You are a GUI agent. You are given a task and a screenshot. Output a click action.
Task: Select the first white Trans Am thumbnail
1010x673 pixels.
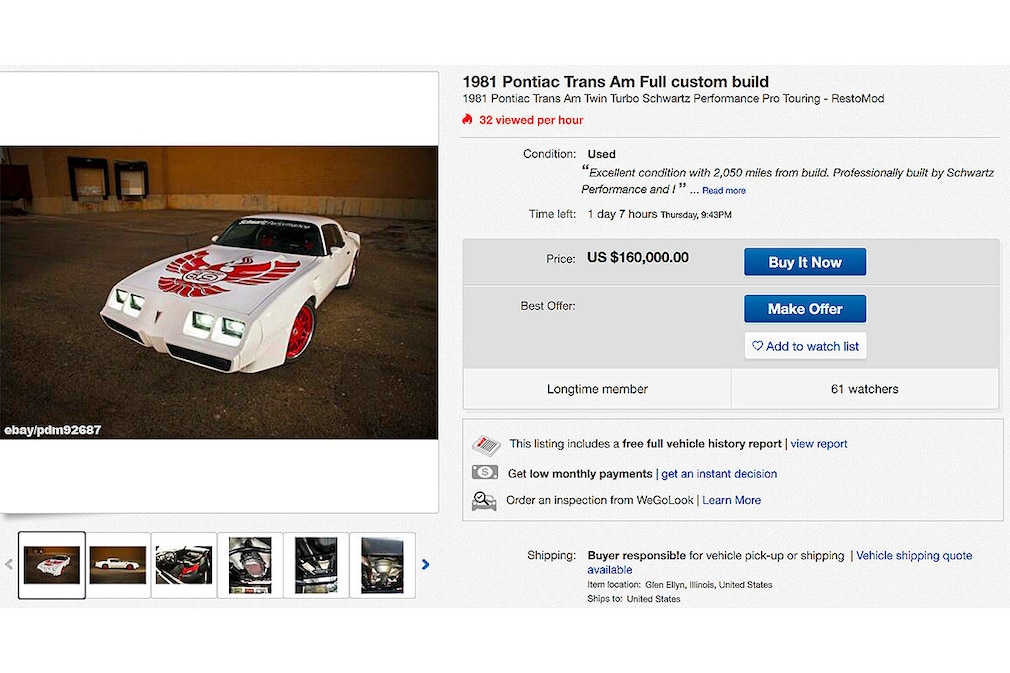pyautogui.click(x=52, y=565)
